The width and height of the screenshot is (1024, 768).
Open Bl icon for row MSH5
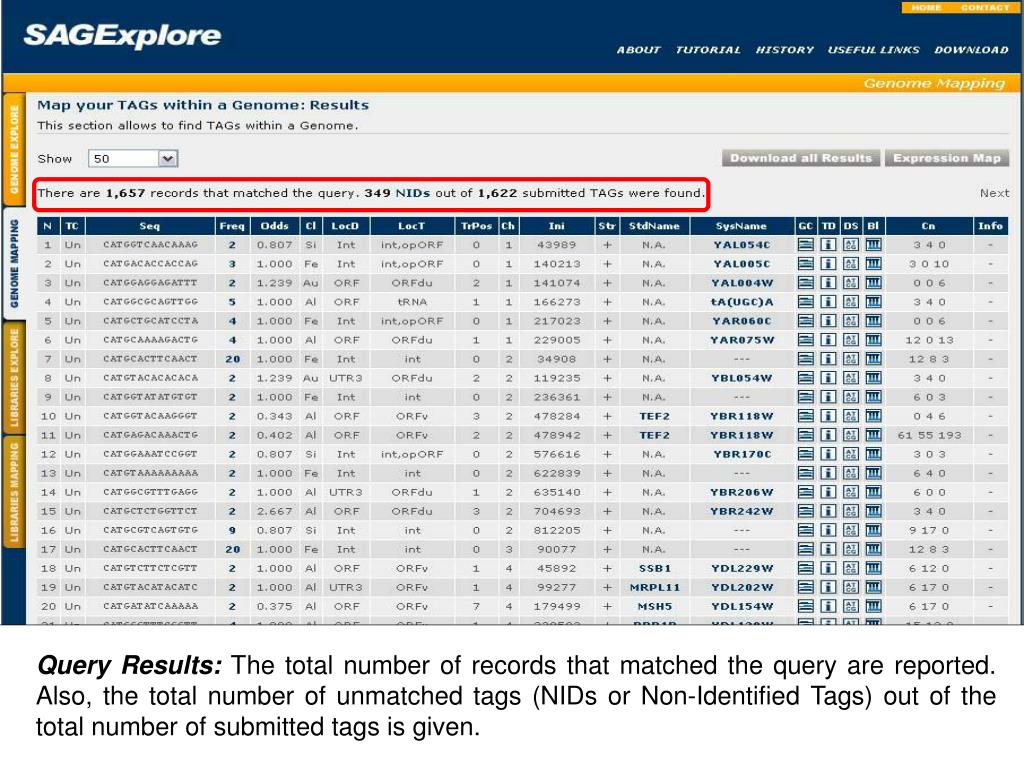873,606
